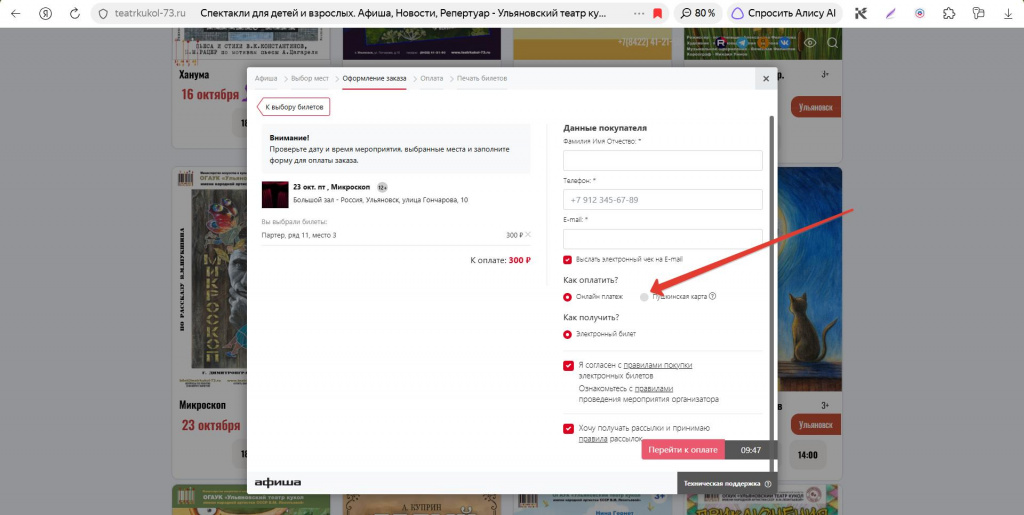This screenshot has width=1024, height=515.
Task: Click the Фамилия Имя Отчество field
Action: 662,160
